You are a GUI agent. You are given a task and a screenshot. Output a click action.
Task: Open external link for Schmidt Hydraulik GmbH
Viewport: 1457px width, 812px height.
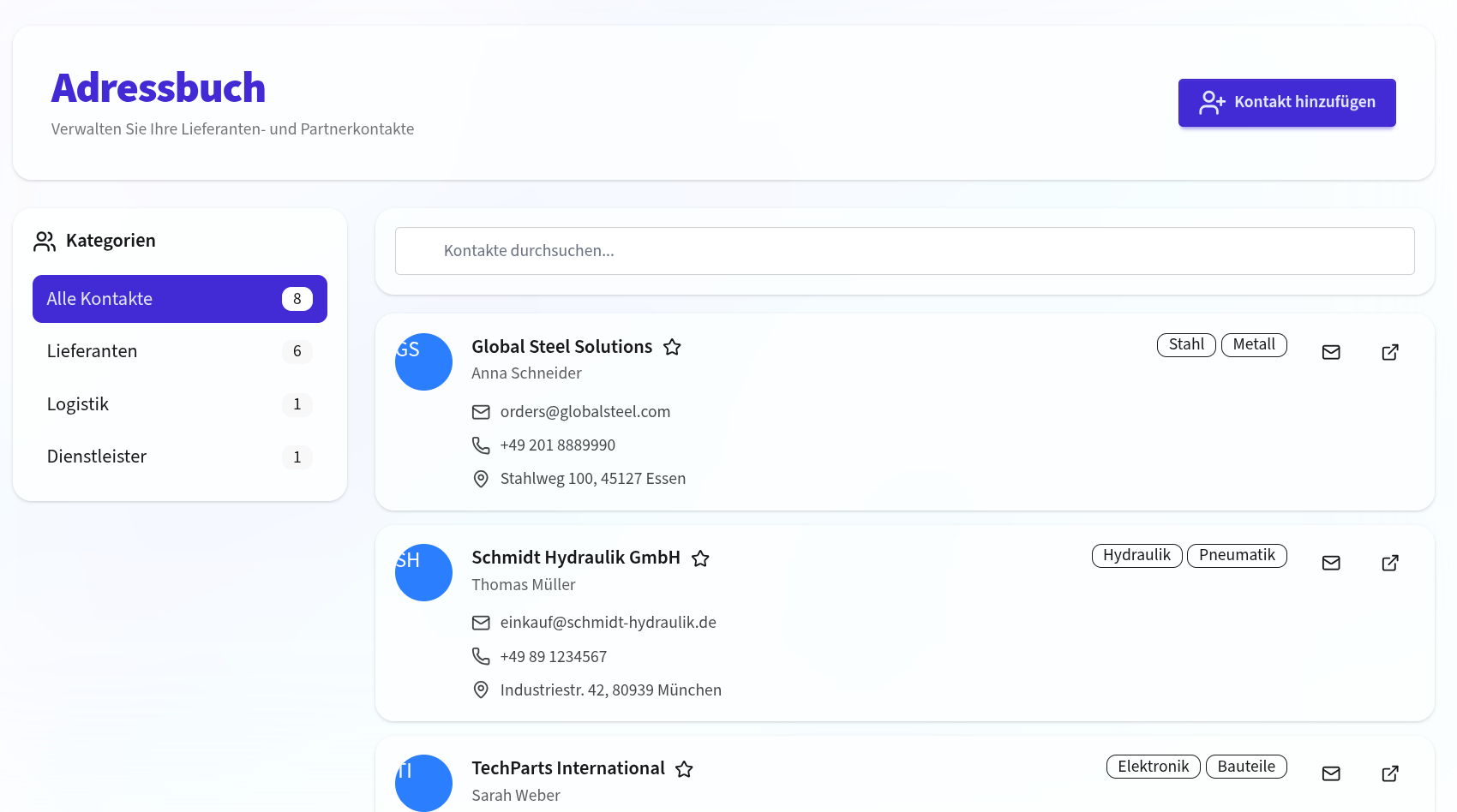1389,563
